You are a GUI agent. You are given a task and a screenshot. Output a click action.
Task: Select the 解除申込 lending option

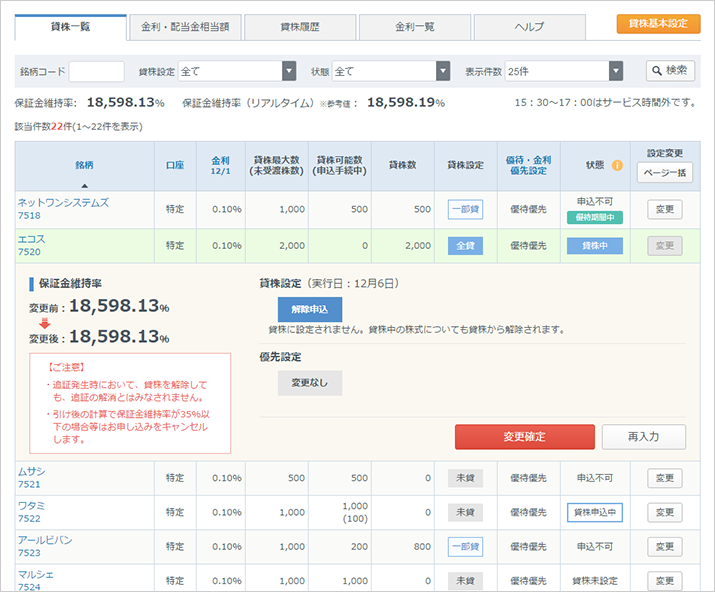[310, 309]
